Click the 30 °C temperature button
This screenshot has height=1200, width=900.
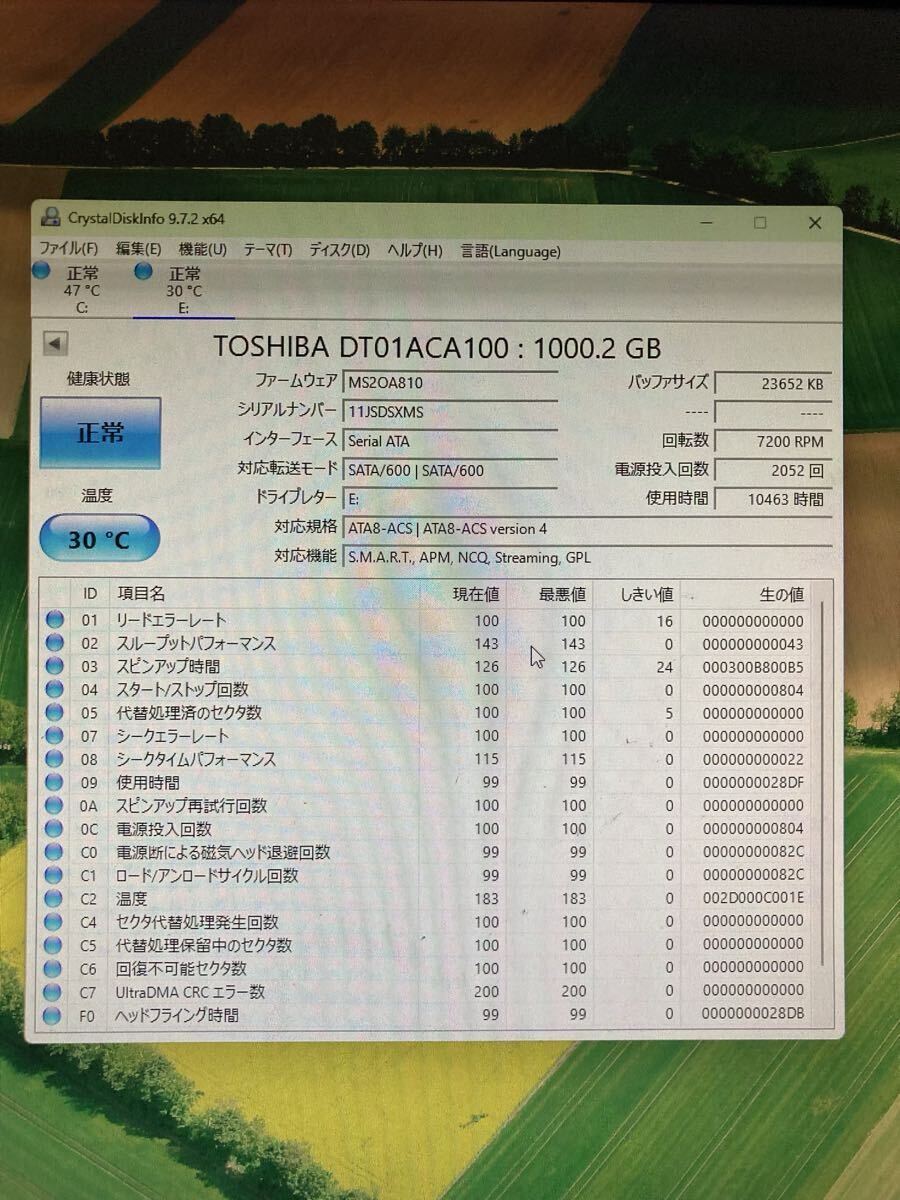pyautogui.click(x=99, y=539)
